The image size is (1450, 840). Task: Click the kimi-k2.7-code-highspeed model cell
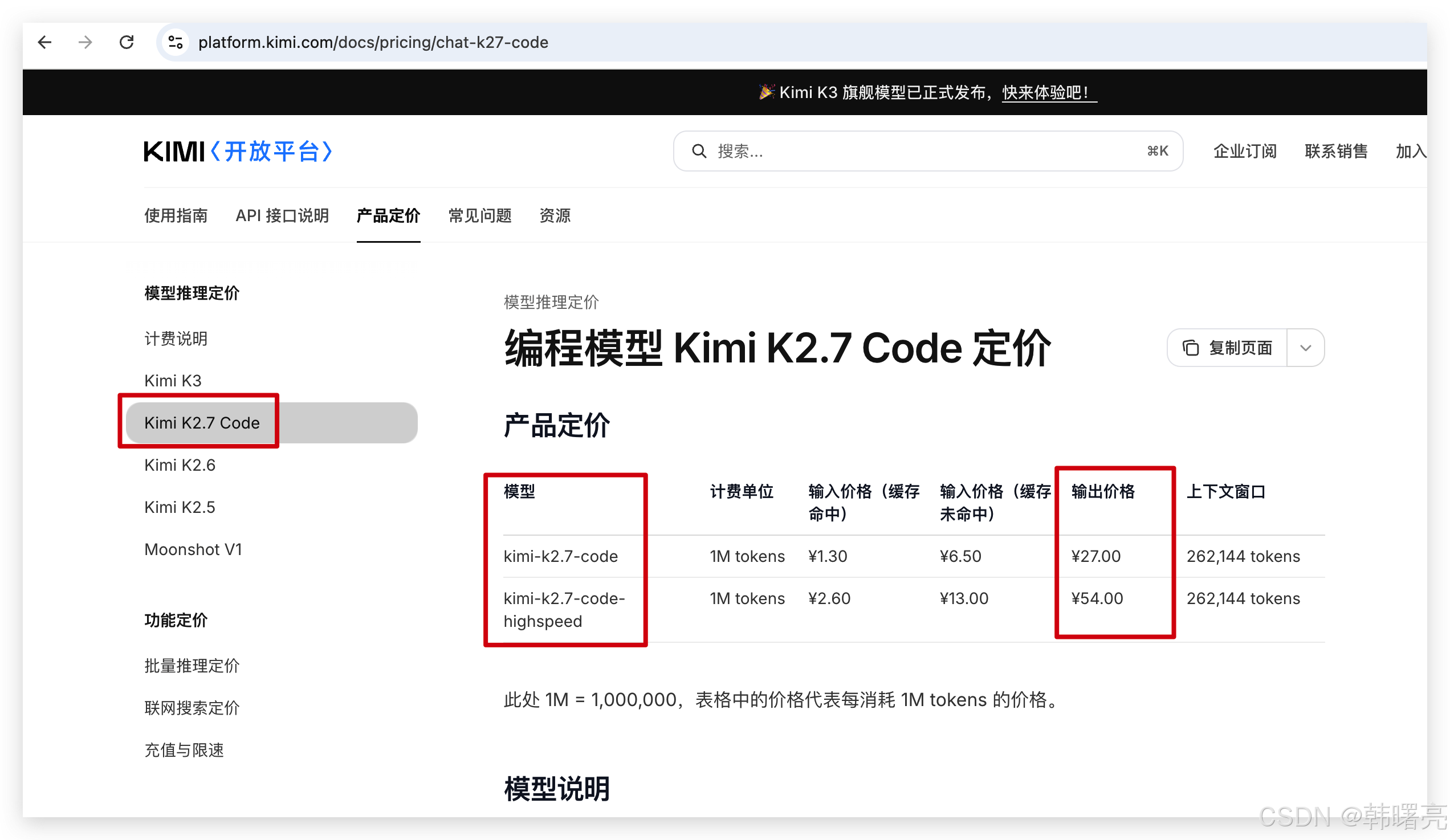[x=564, y=610]
